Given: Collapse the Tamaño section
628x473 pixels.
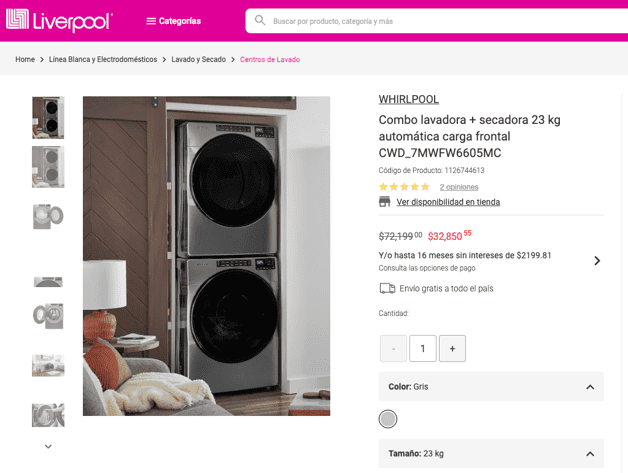Looking at the screenshot, I should click(x=590, y=453).
